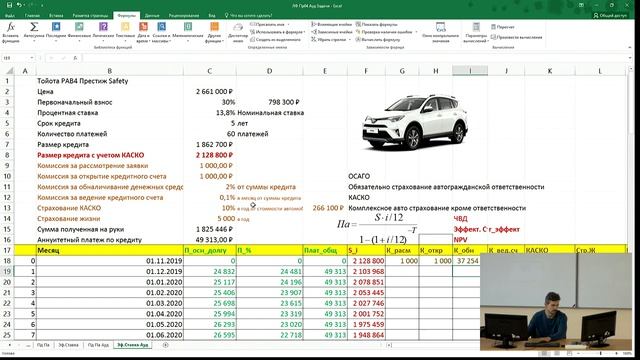Select the yellow header cell 'Плат_общ'
This screenshot has width=640, height=360.
[x=325, y=250]
